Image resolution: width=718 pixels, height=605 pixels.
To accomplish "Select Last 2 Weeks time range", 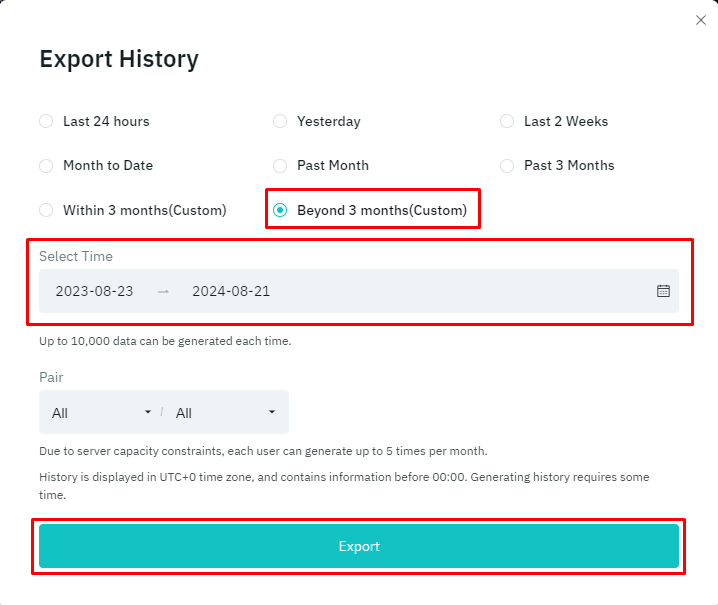I will [507, 121].
